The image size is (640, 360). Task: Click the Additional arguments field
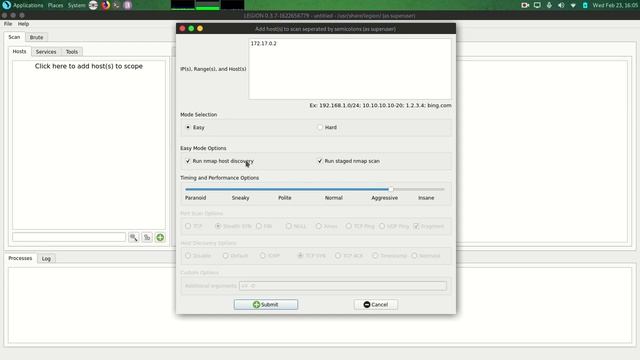(x=343, y=286)
